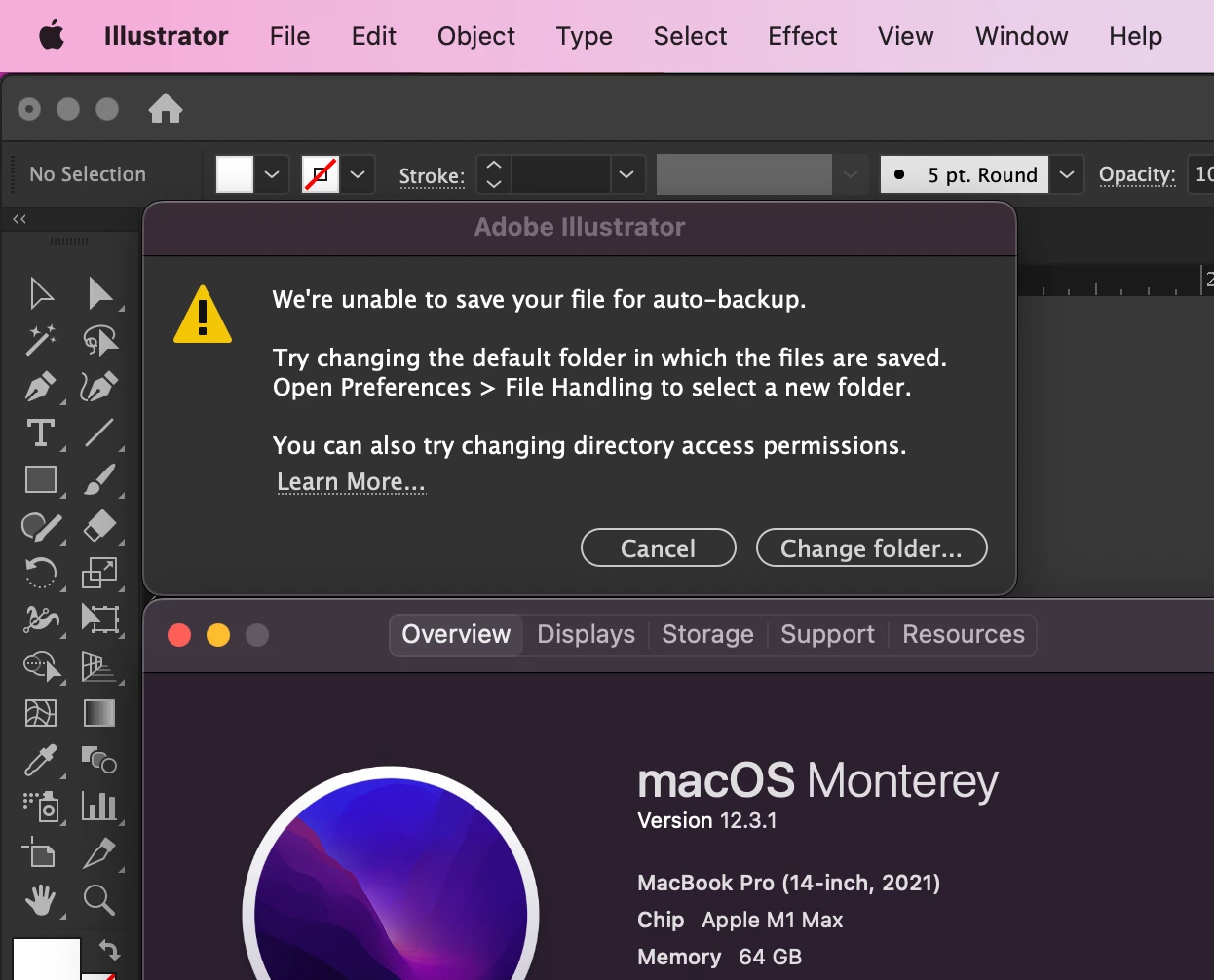Screen dimensions: 1214x980
Task: Select the Rectangle tool
Action: click(41, 479)
